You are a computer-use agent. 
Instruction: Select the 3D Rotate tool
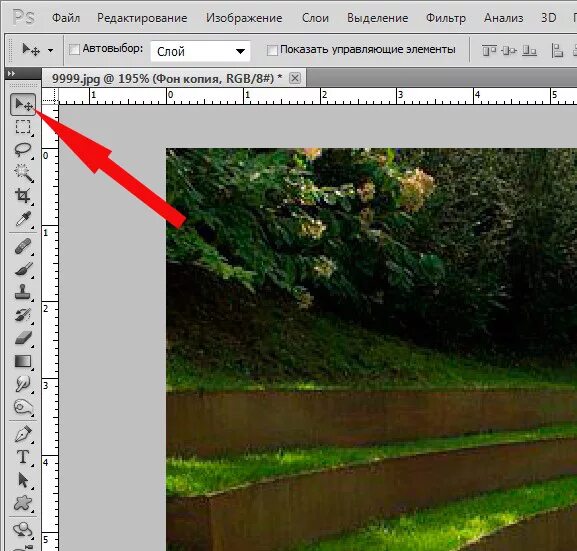pos(23,530)
